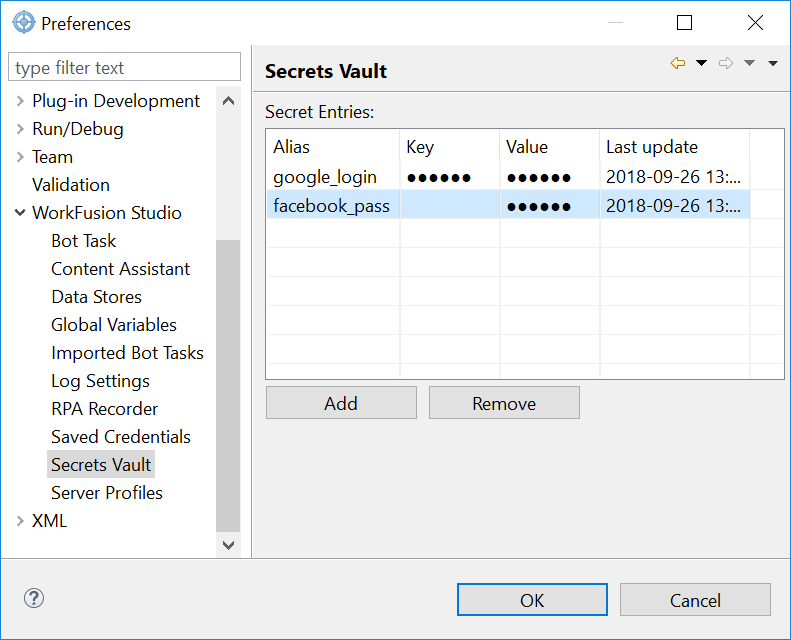Select XML label in tree
Viewport: 791px width, 640px height.
(x=49, y=521)
